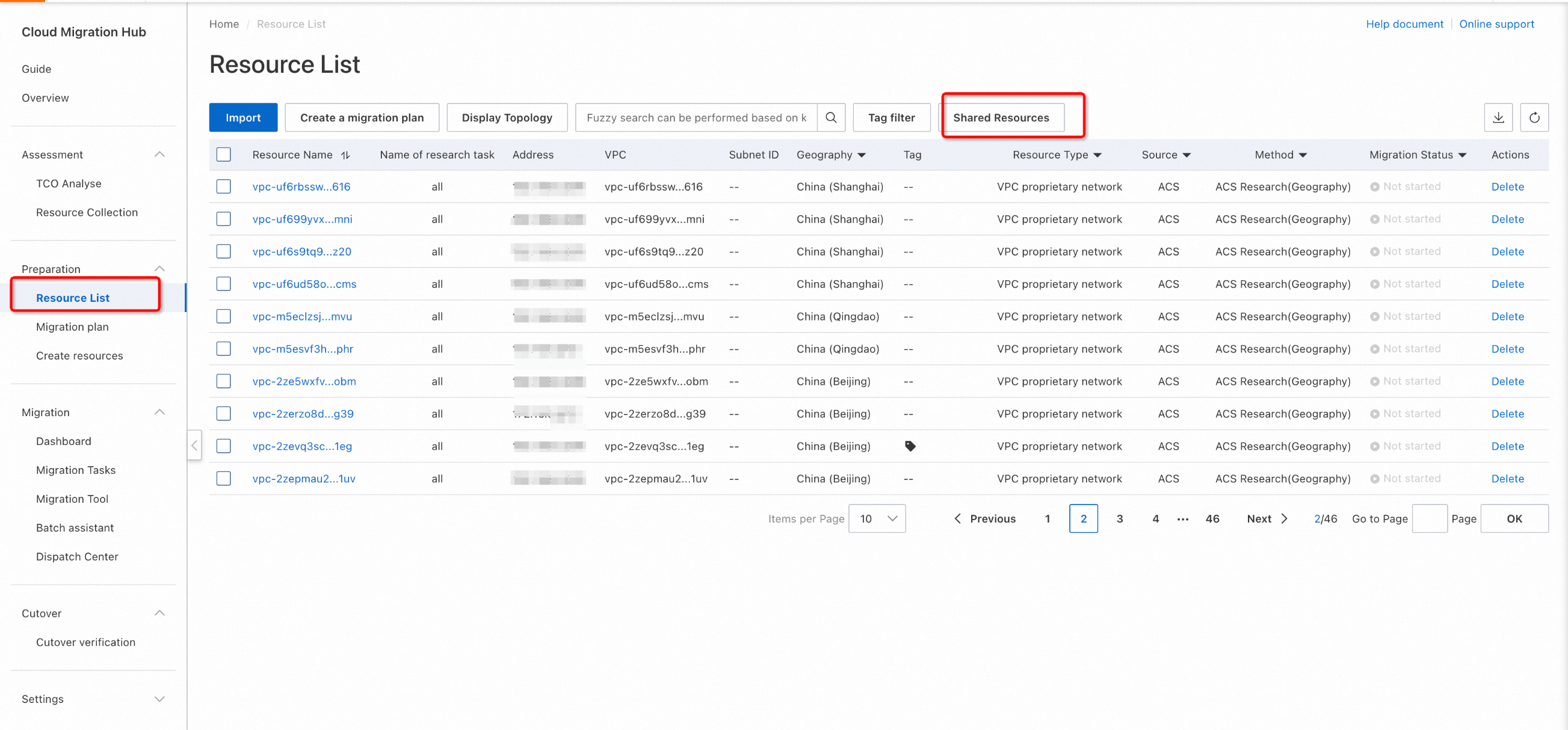The width and height of the screenshot is (1568, 730).
Task: Sort by Resource Name sort icon
Action: click(x=345, y=155)
